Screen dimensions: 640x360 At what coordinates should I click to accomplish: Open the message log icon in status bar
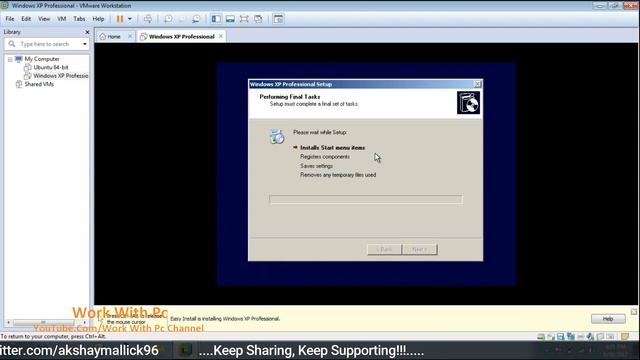pos(625,337)
